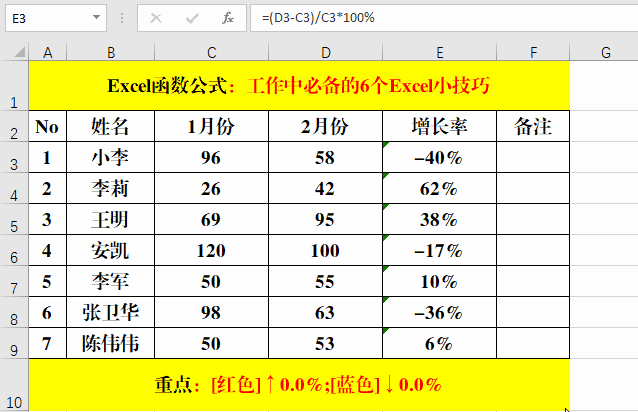Click the '姓名' header cell

click(x=111, y=126)
